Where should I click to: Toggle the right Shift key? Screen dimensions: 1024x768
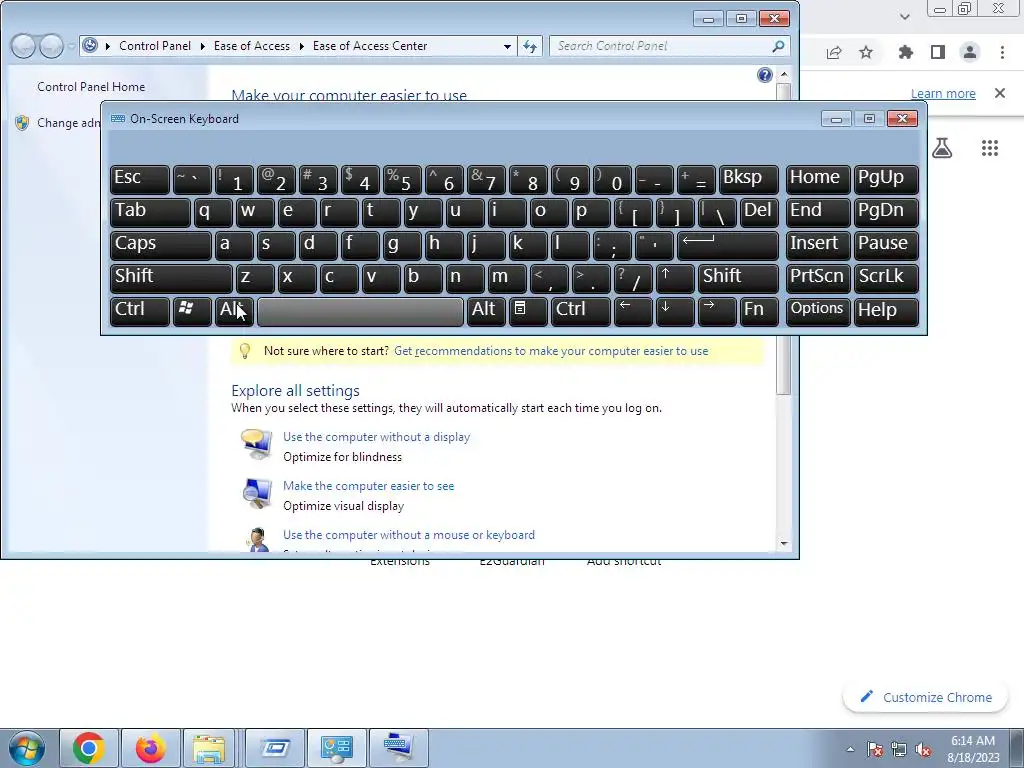pyautogui.click(x=739, y=278)
